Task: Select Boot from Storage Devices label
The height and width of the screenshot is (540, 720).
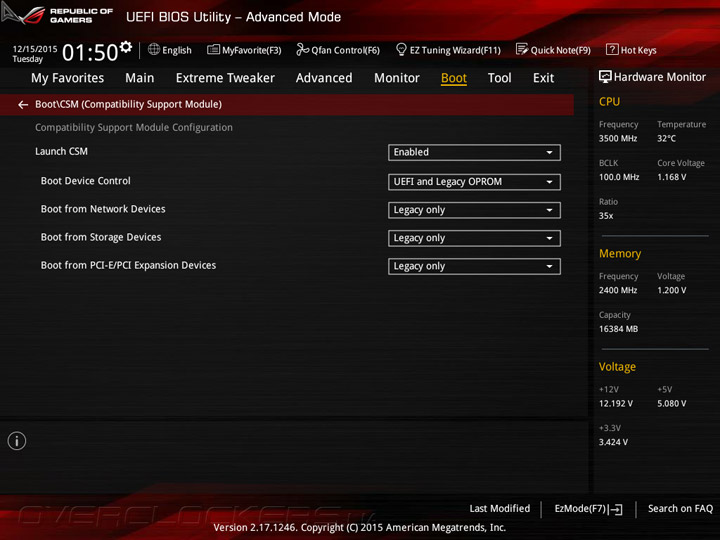Action: tap(101, 237)
